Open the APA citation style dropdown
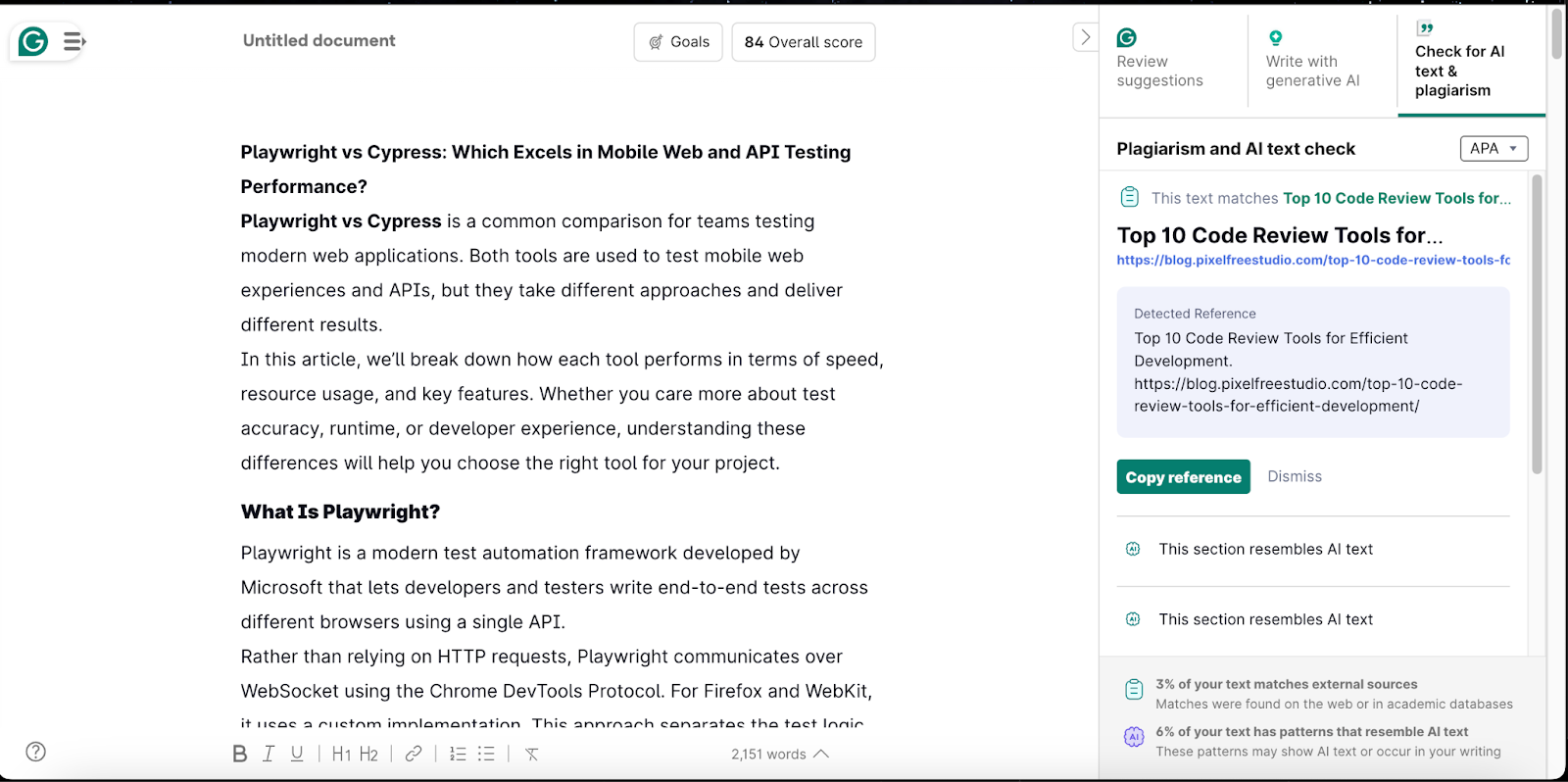 [1494, 148]
